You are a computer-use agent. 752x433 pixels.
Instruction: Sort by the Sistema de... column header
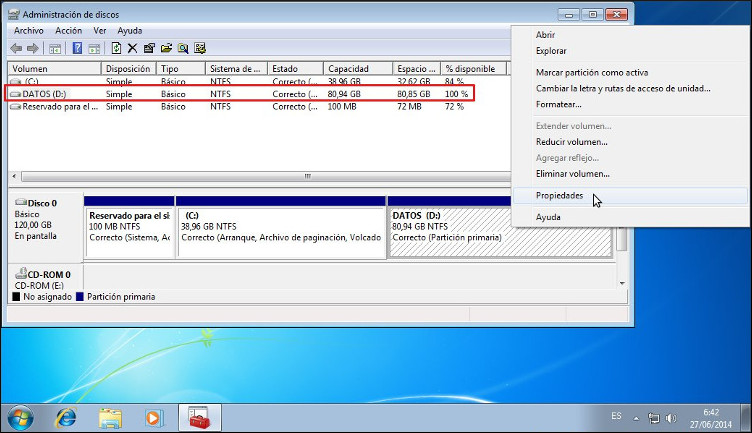tap(236, 69)
